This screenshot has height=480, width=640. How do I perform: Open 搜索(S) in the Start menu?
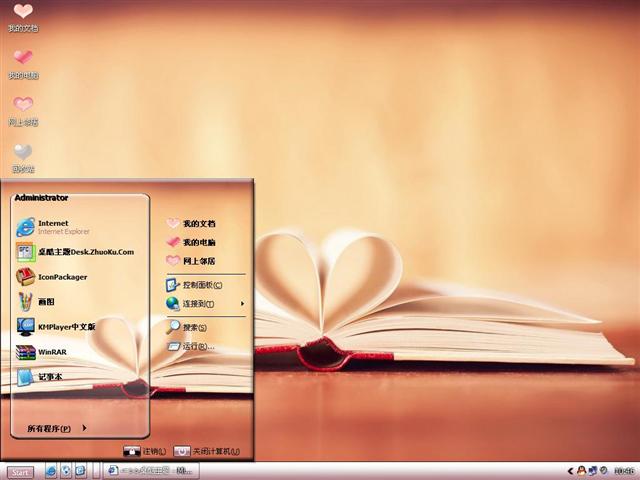pyautogui.click(x=187, y=327)
